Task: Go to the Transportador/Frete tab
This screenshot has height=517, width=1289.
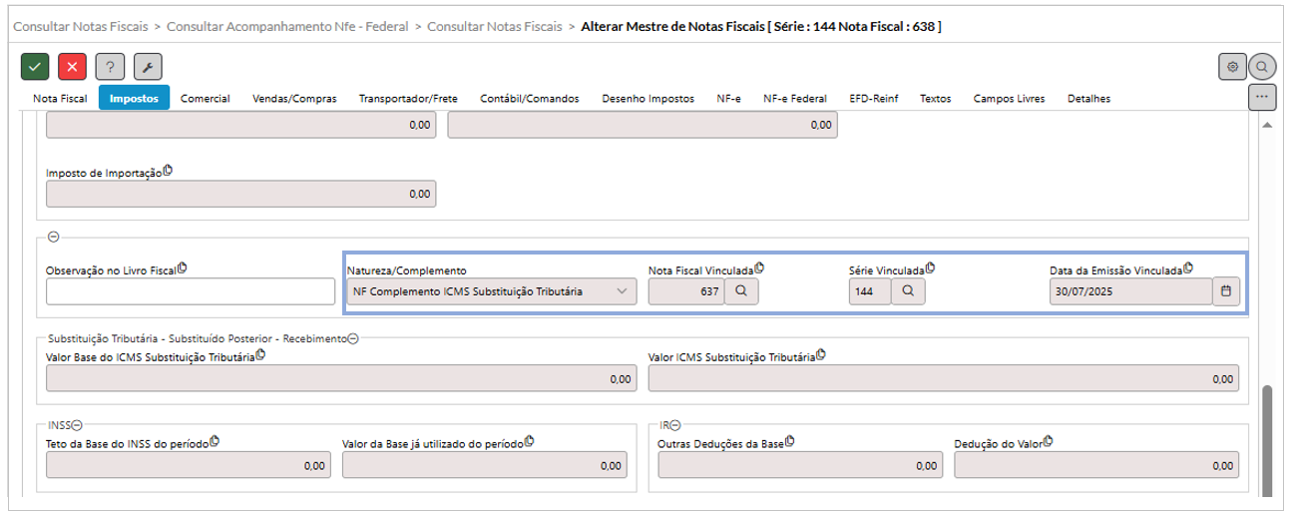Action: click(x=408, y=99)
